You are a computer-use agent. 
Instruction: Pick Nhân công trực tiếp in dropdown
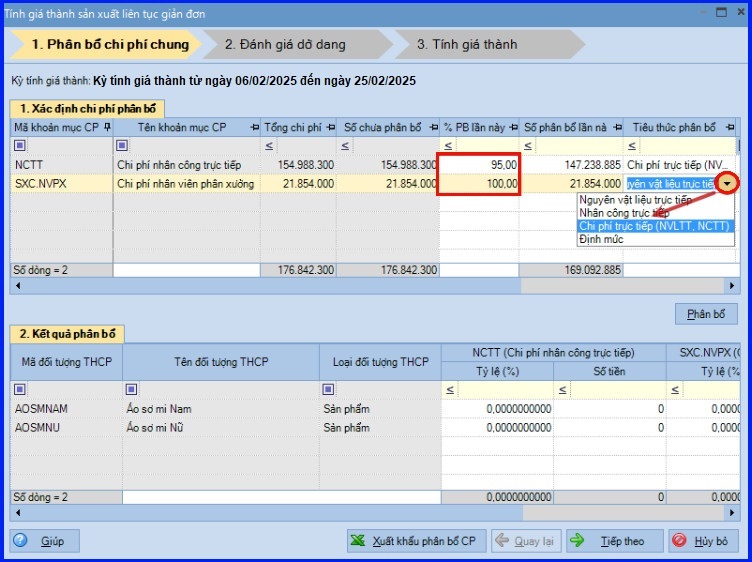click(x=624, y=213)
